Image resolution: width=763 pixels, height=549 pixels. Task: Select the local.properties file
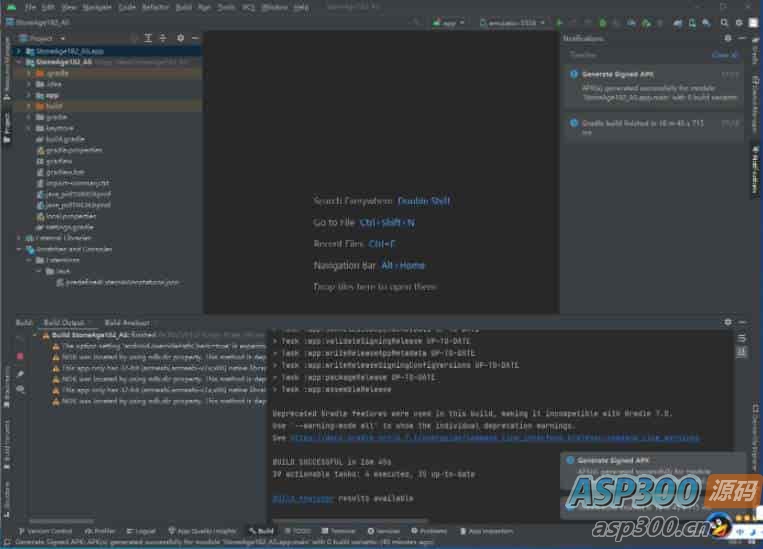click(x=70, y=215)
